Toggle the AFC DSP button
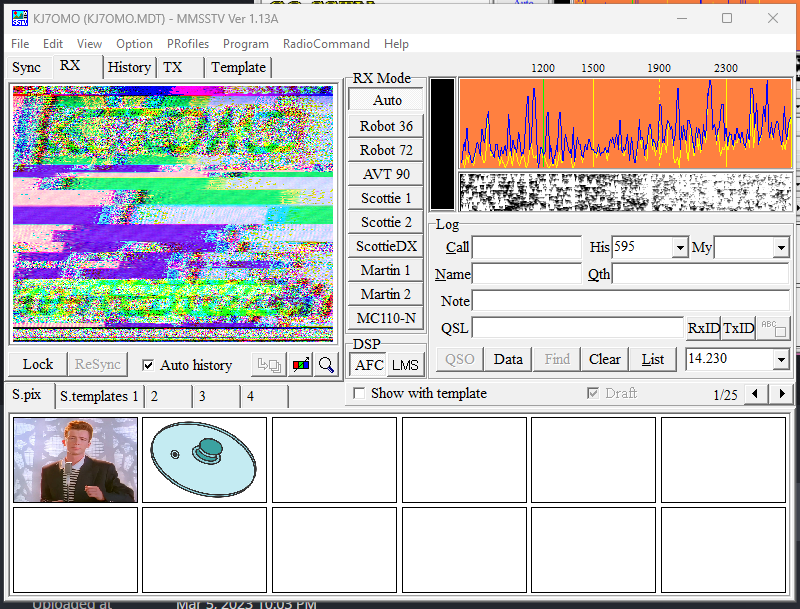The height and width of the screenshot is (609, 800). (369, 365)
